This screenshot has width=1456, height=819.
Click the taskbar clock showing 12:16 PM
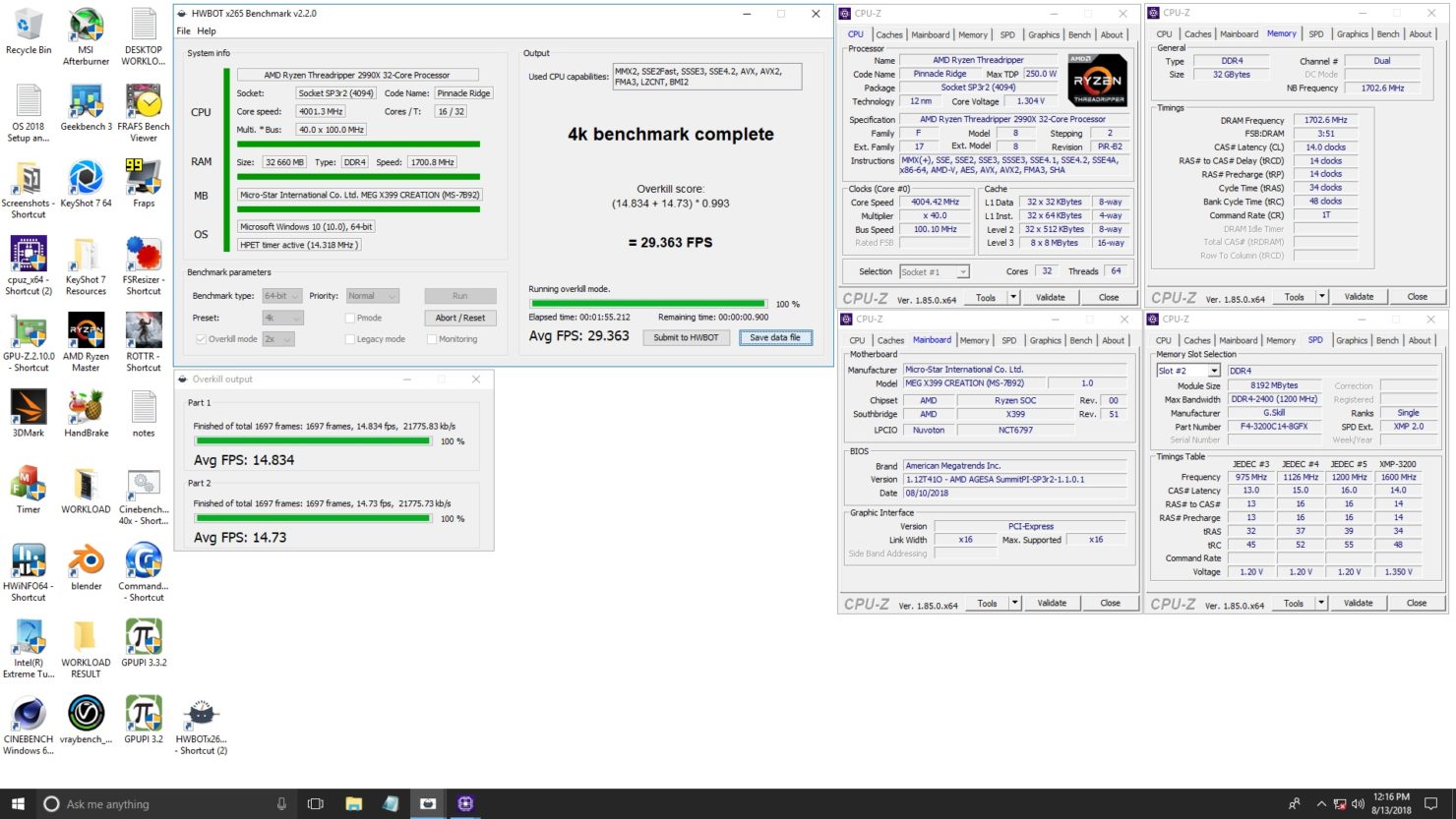click(x=1392, y=803)
